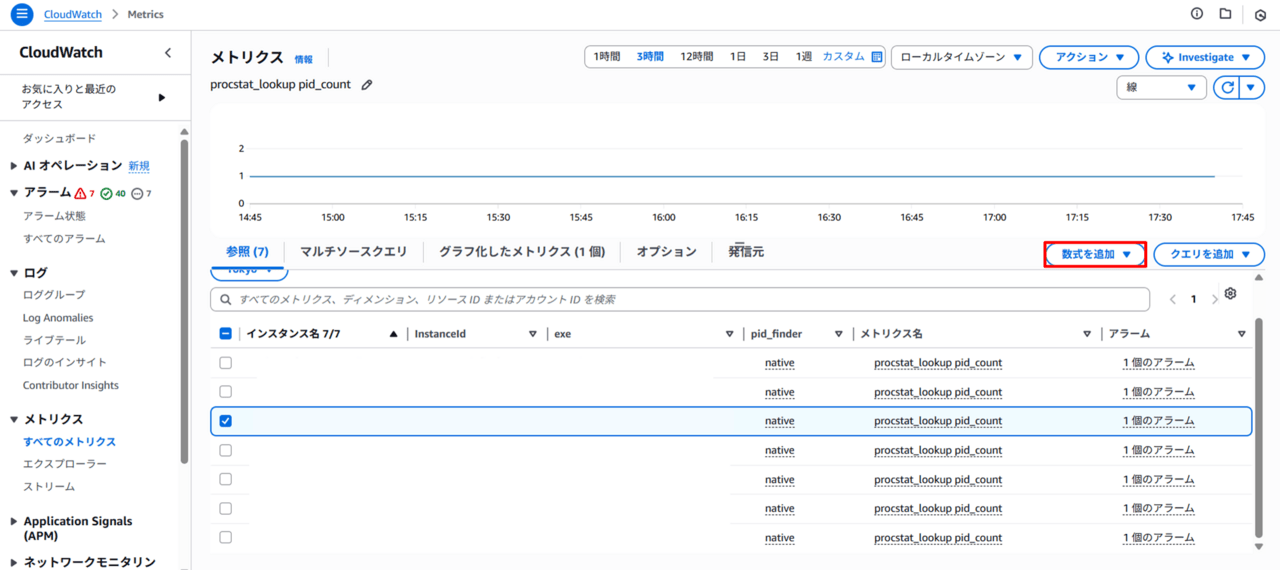
Task: Click the red in-alarm count icon
Action: click(x=80, y=193)
